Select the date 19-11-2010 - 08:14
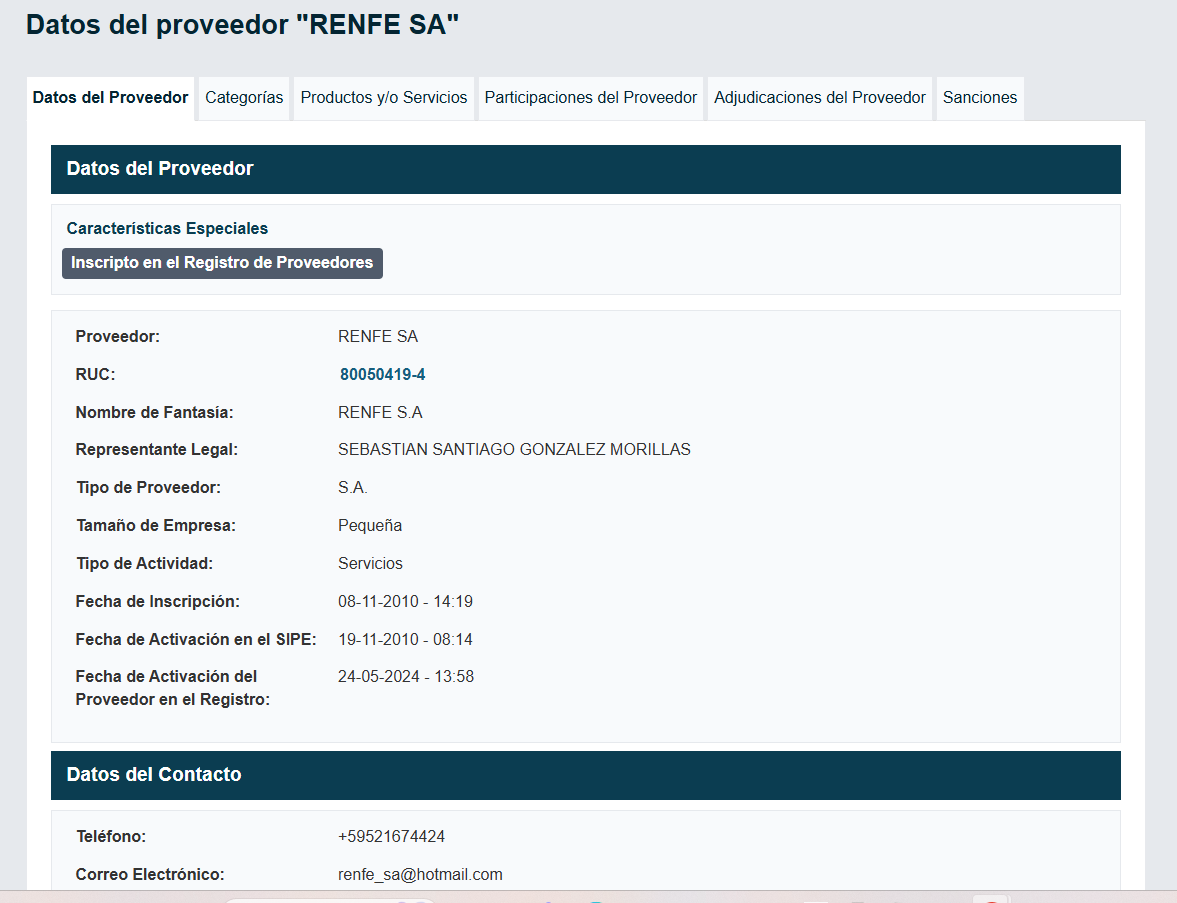The height and width of the screenshot is (903, 1177). tap(405, 640)
